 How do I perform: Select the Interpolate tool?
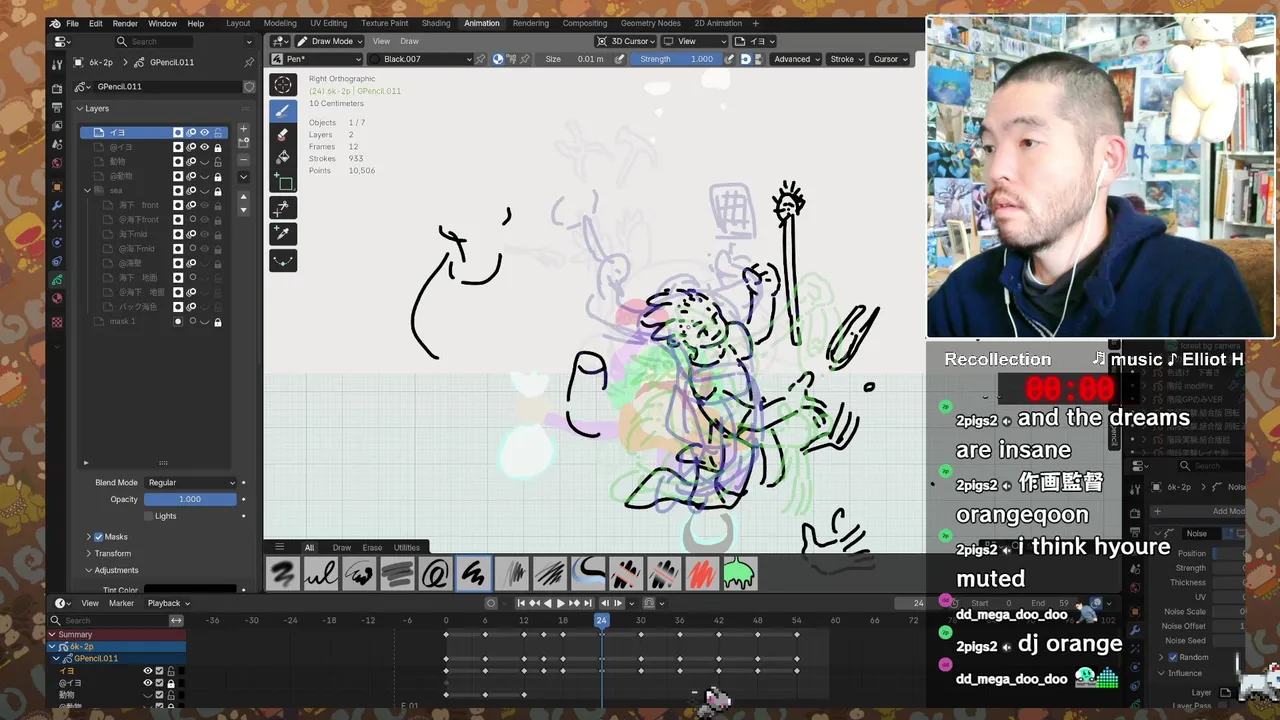click(283, 260)
